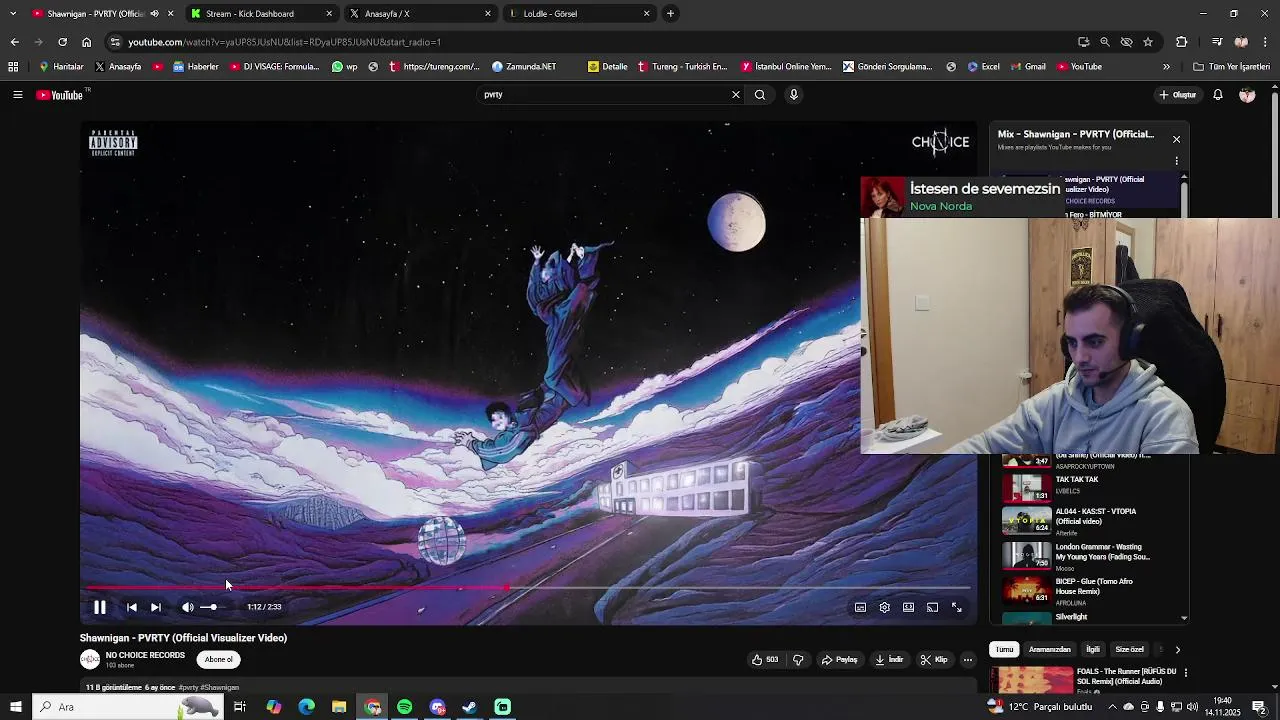Seek along the red video progress bar

coord(527,588)
